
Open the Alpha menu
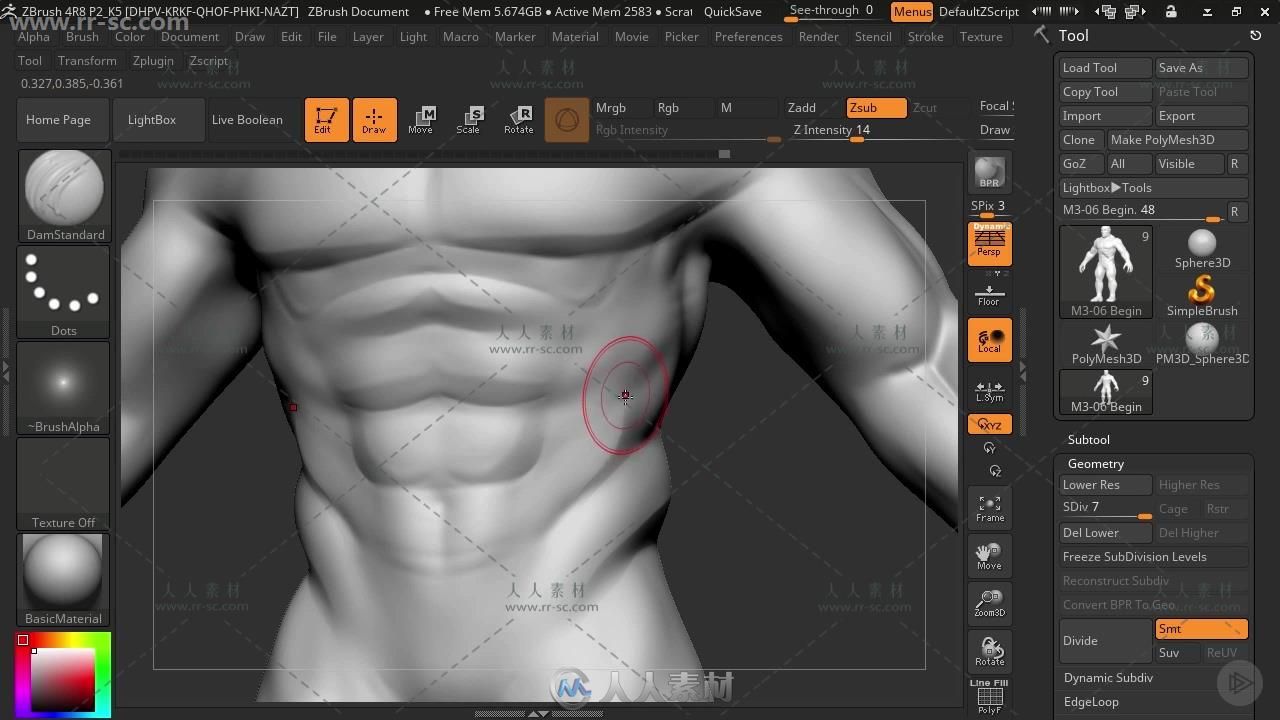34,36
